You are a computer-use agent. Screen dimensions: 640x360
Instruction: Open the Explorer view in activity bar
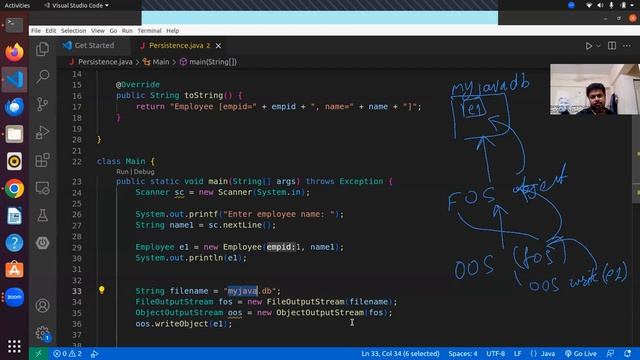[42, 49]
